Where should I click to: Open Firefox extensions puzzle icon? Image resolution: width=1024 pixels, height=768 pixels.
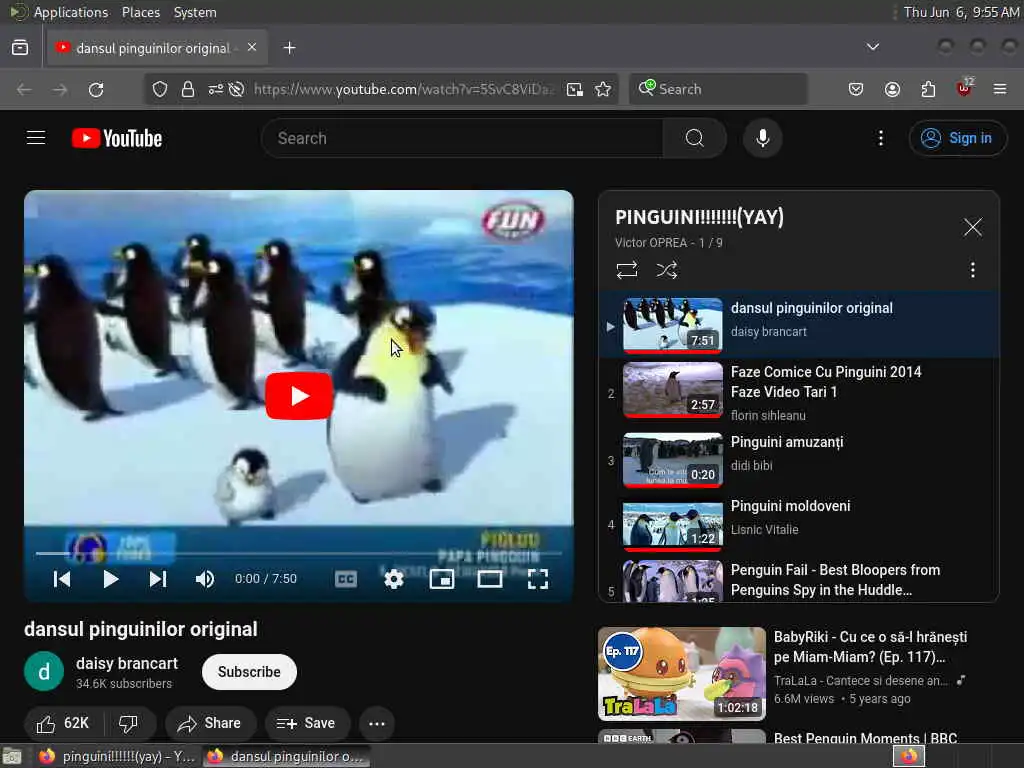click(x=928, y=89)
